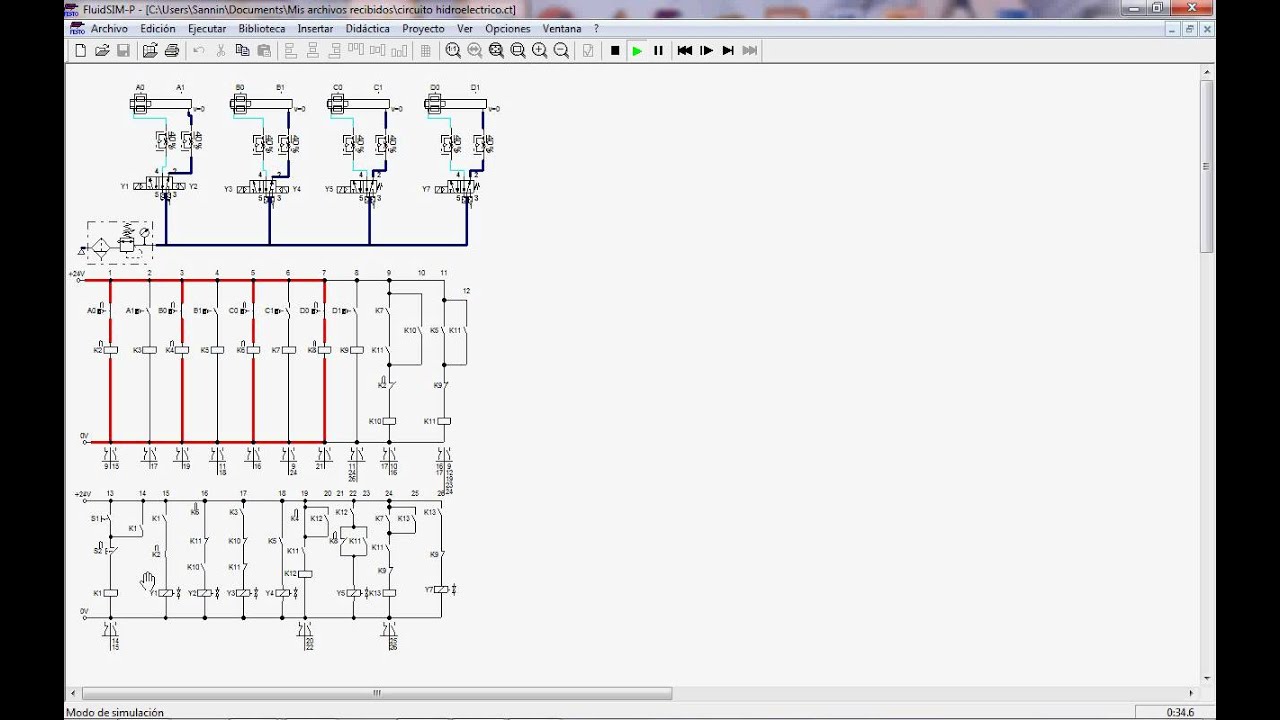Select the Zoom In magnifier tool
The image size is (1280, 720).
[540, 50]
